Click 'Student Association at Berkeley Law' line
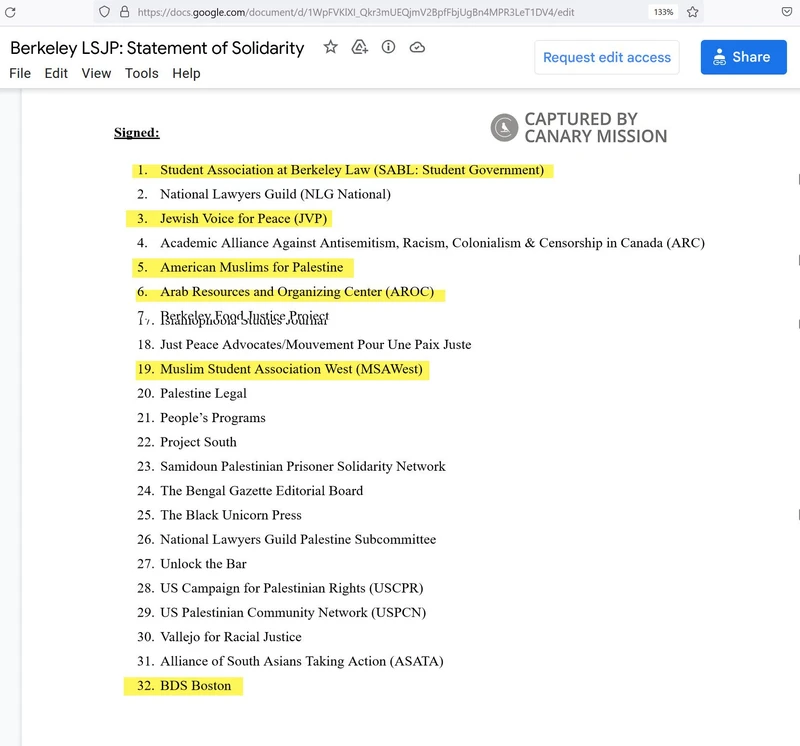Viewport: 800px width, 746px height. coord(352,170)
